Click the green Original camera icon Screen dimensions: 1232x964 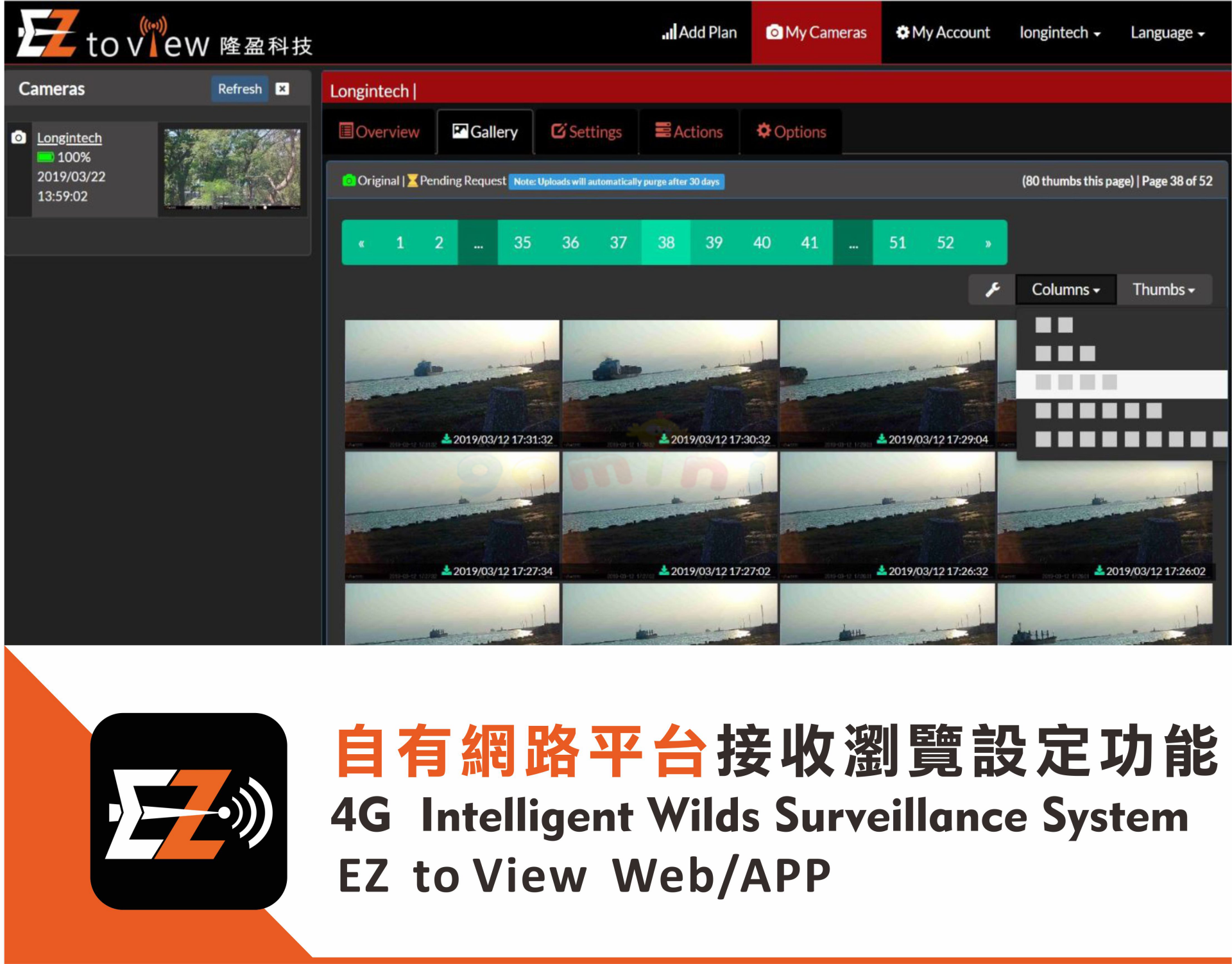click(348, 180)
